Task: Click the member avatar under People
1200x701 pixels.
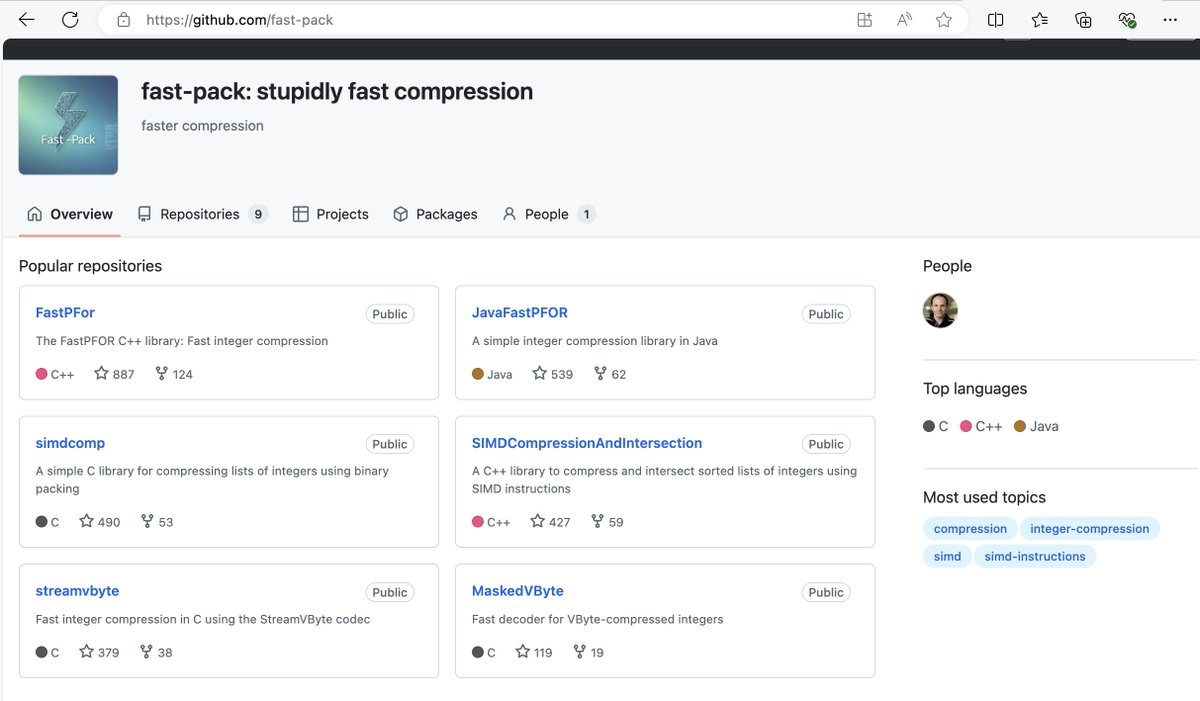Action: (x=939, y=310)
